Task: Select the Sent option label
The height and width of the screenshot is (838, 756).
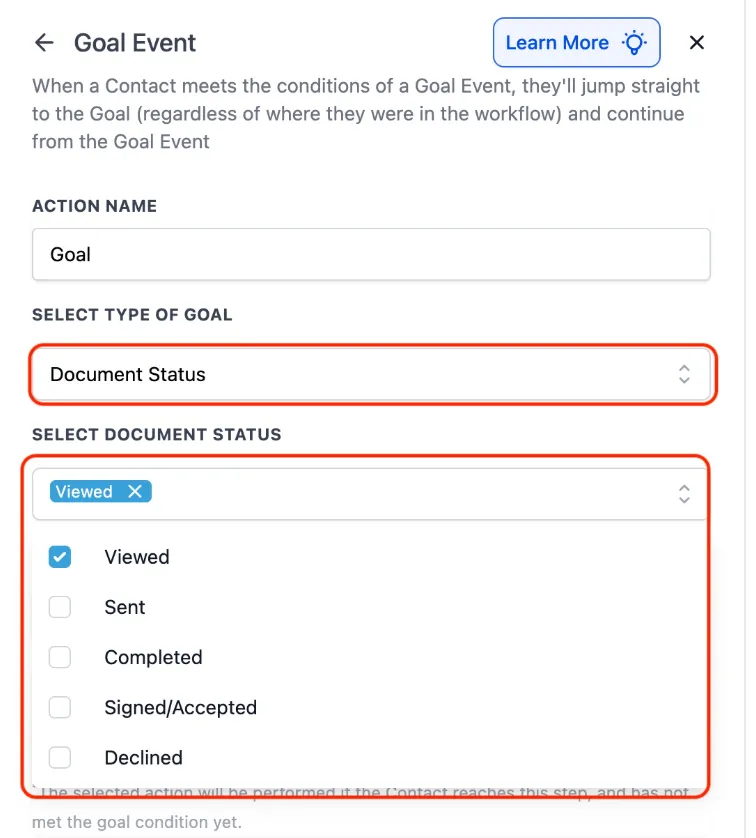Action: 124,607
